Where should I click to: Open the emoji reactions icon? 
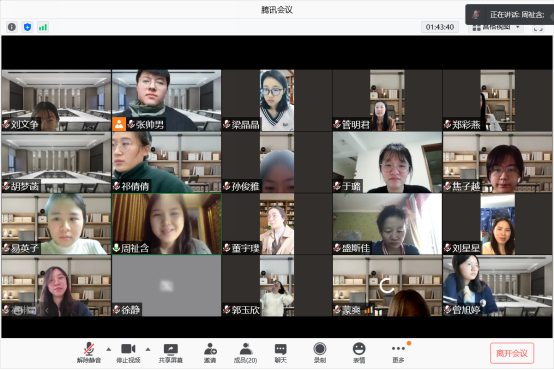359,353
